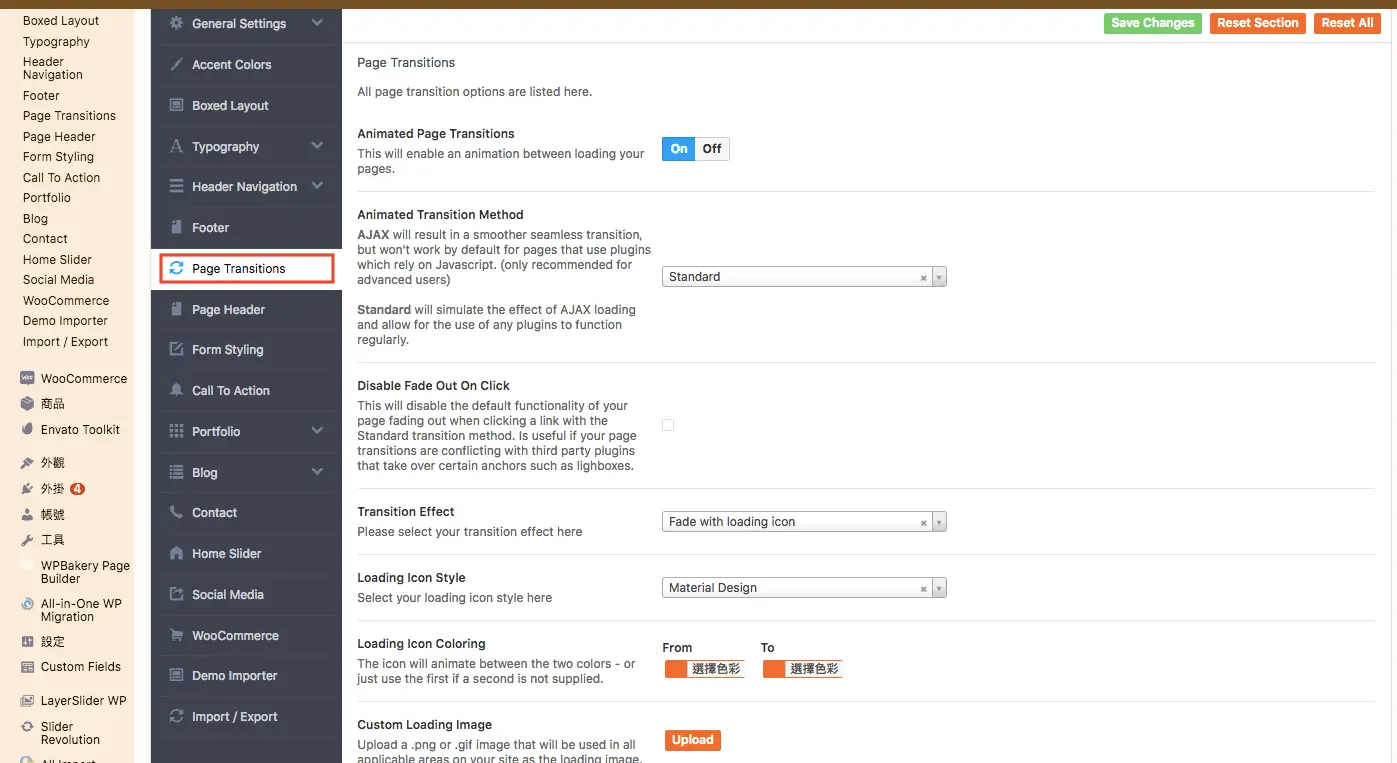
Task: Expand the General Settings chevron
Action: click(317, 23)
